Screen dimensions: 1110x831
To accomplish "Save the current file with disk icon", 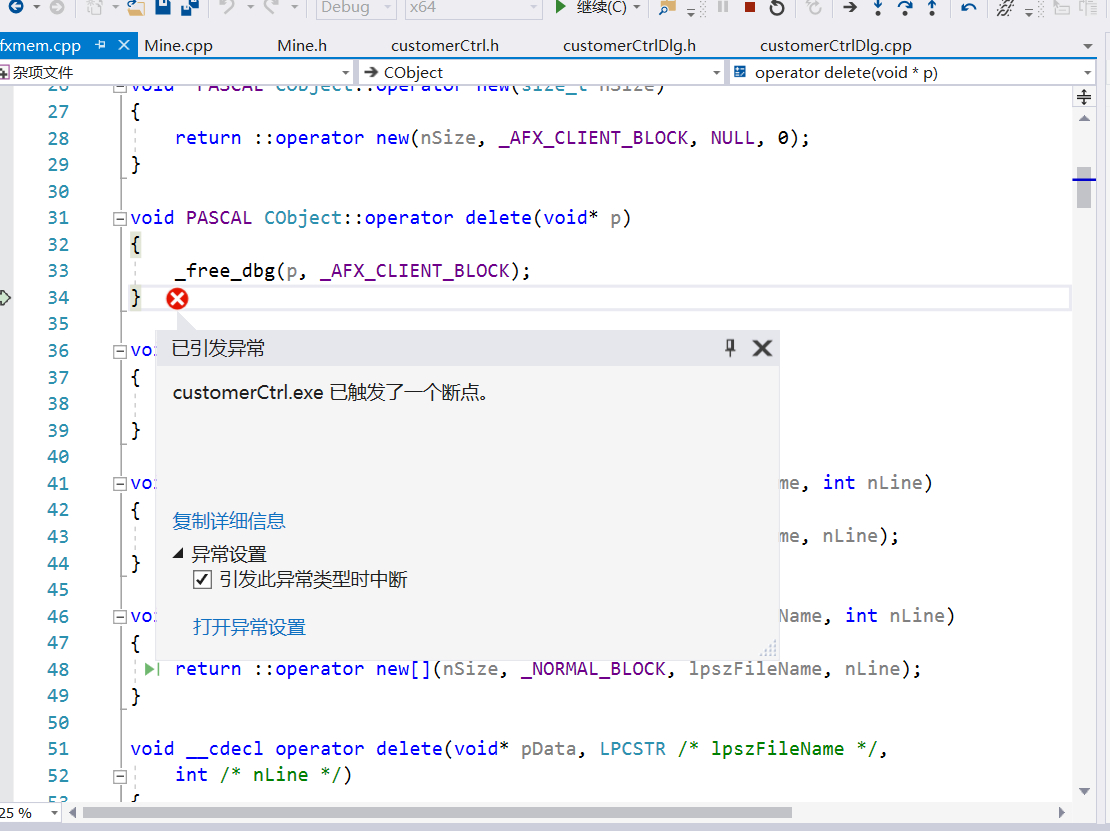I will pyautogui.click(x=163, y=7).
